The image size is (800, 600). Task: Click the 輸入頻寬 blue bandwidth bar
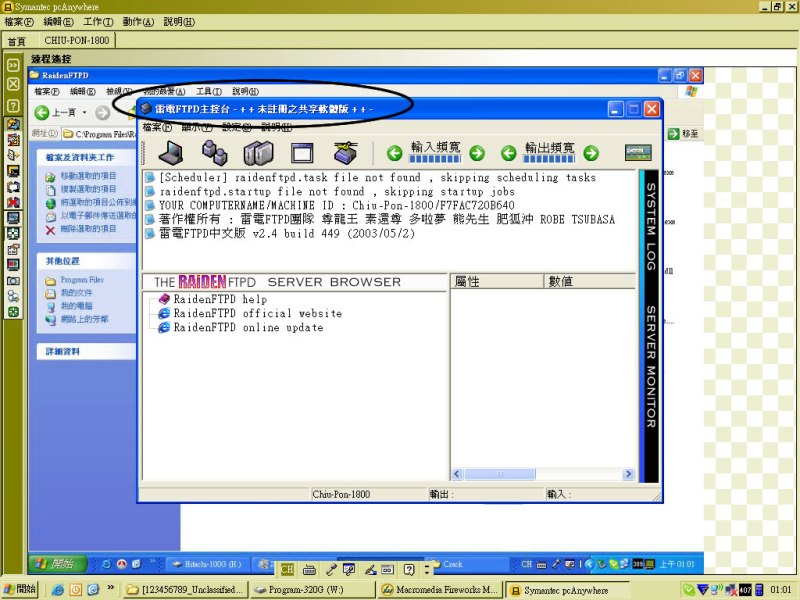(435, 159)
